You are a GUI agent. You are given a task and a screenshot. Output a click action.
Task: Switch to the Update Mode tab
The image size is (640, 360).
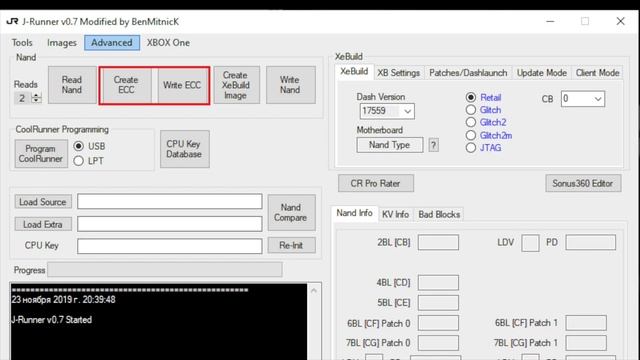(x=542, y=73)
